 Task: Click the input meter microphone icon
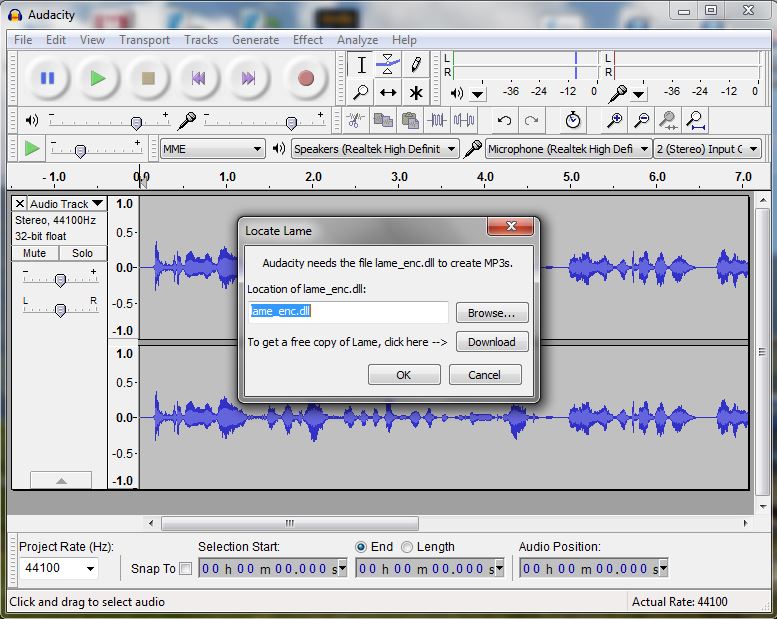617,93
